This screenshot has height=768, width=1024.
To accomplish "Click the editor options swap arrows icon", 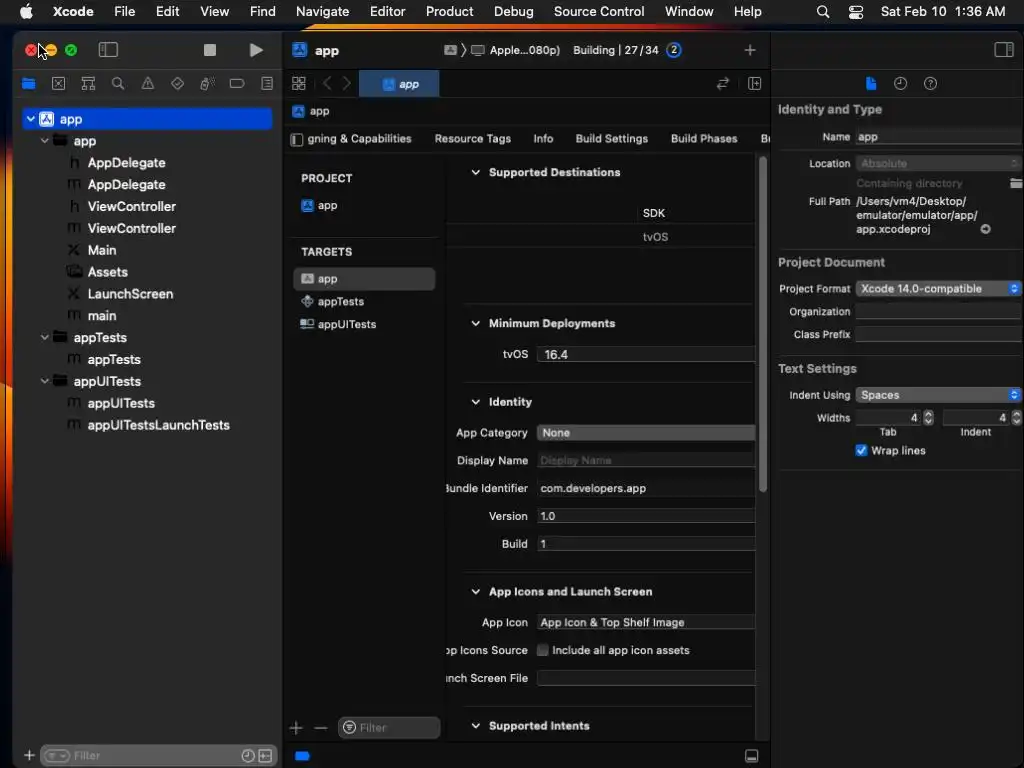I will pos(722,84).
